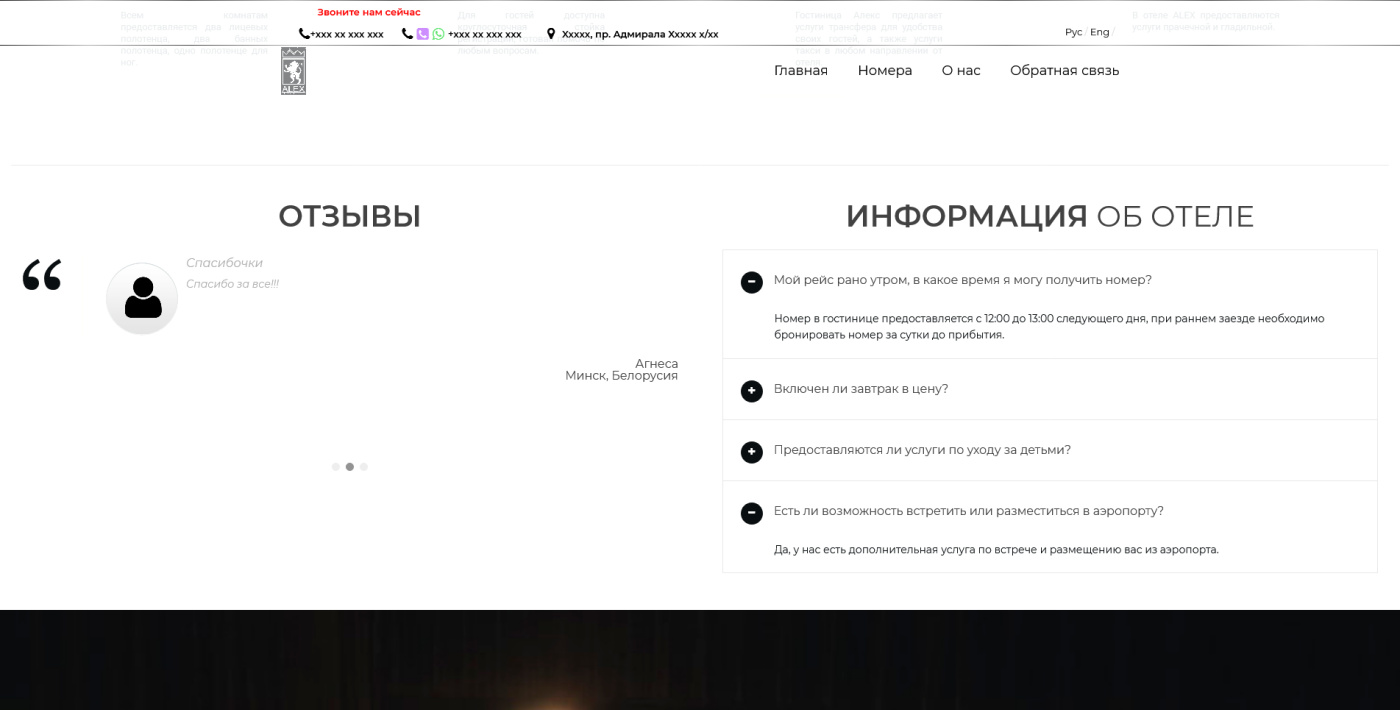Click the first phone handset icon

[304, 34]
